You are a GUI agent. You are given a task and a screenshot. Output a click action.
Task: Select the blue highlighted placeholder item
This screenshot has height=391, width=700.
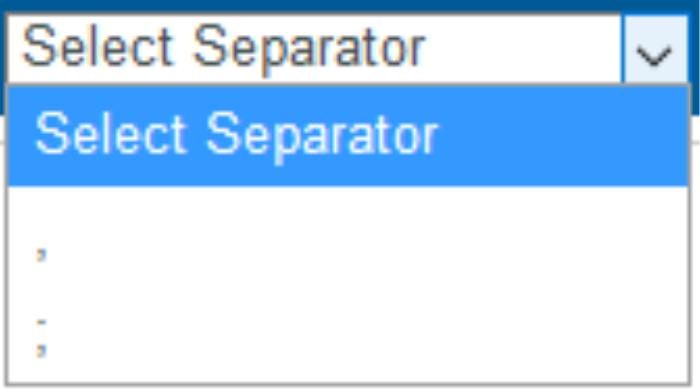[x=348, y=137]
